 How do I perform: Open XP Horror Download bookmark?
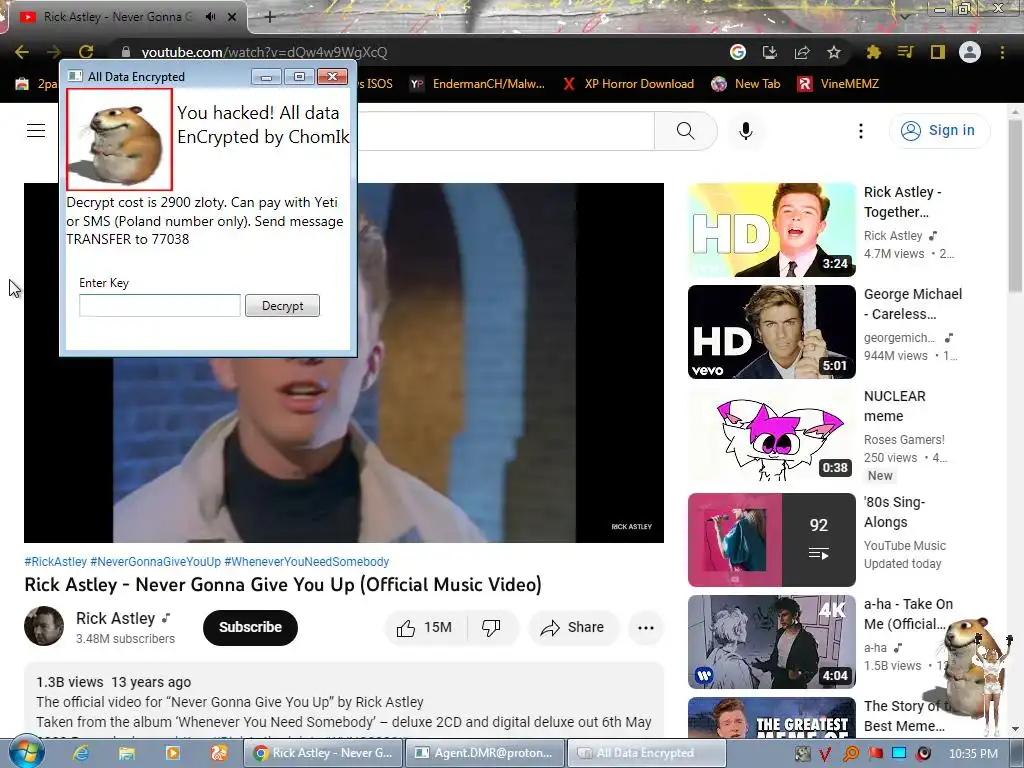pos(629,84)
